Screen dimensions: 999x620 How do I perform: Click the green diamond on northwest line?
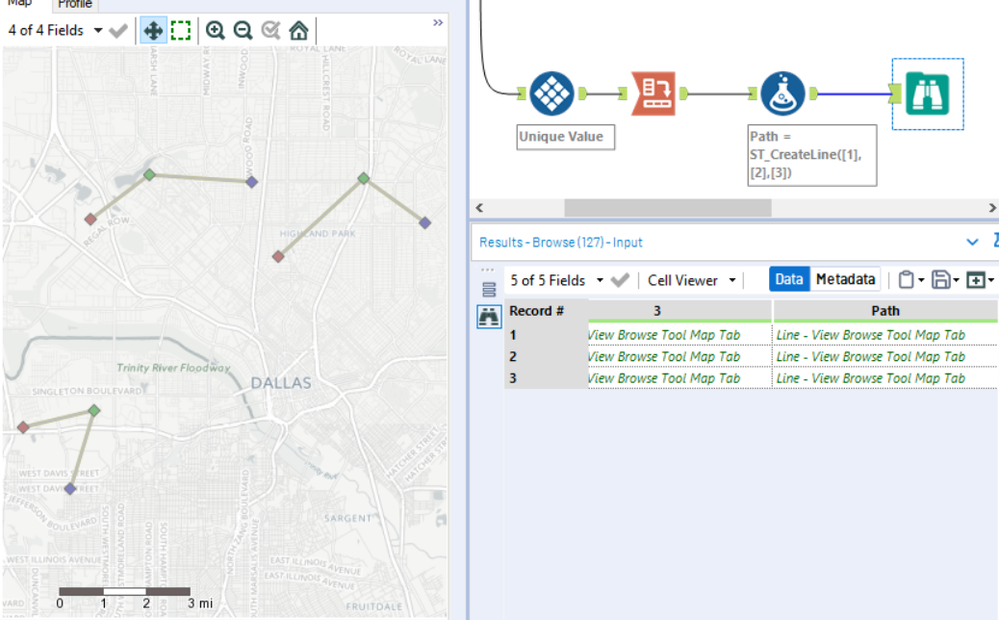149,174
